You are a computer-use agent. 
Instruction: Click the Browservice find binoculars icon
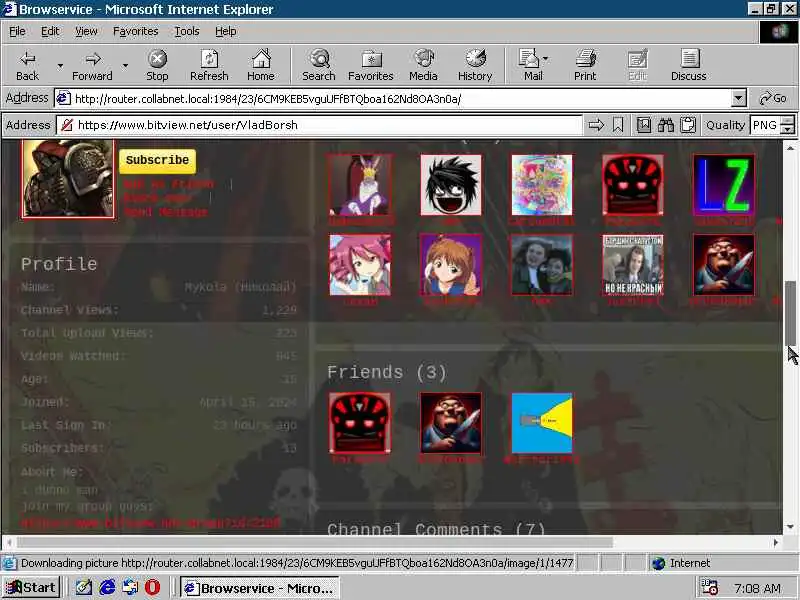pyautogui.click(x=666, y=125)
